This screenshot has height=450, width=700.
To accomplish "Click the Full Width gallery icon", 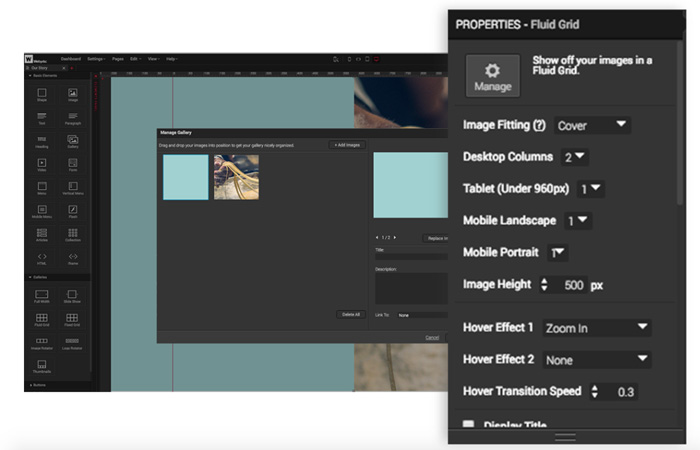I will tap(42, 296).
